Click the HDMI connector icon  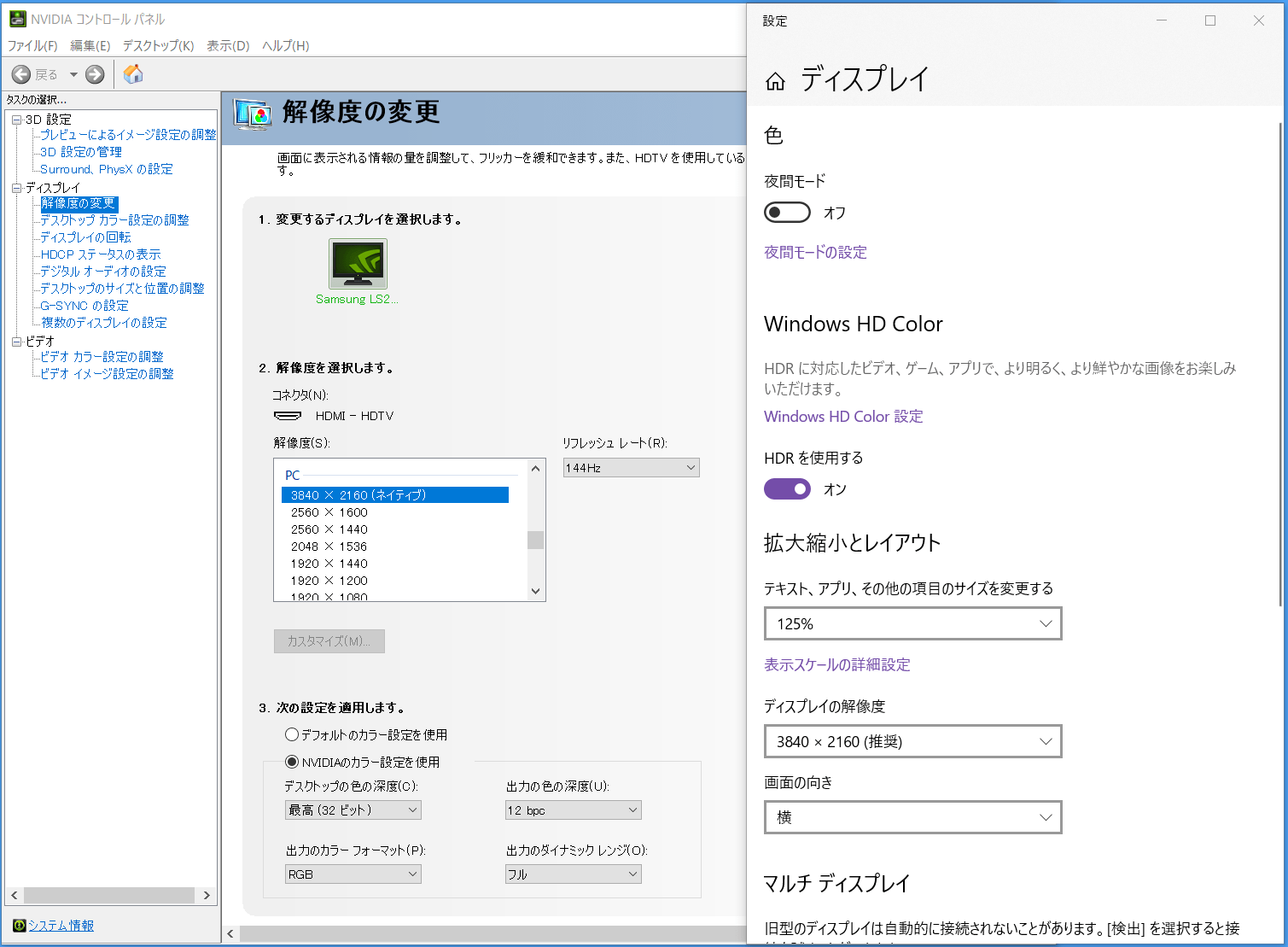(288, 416)
